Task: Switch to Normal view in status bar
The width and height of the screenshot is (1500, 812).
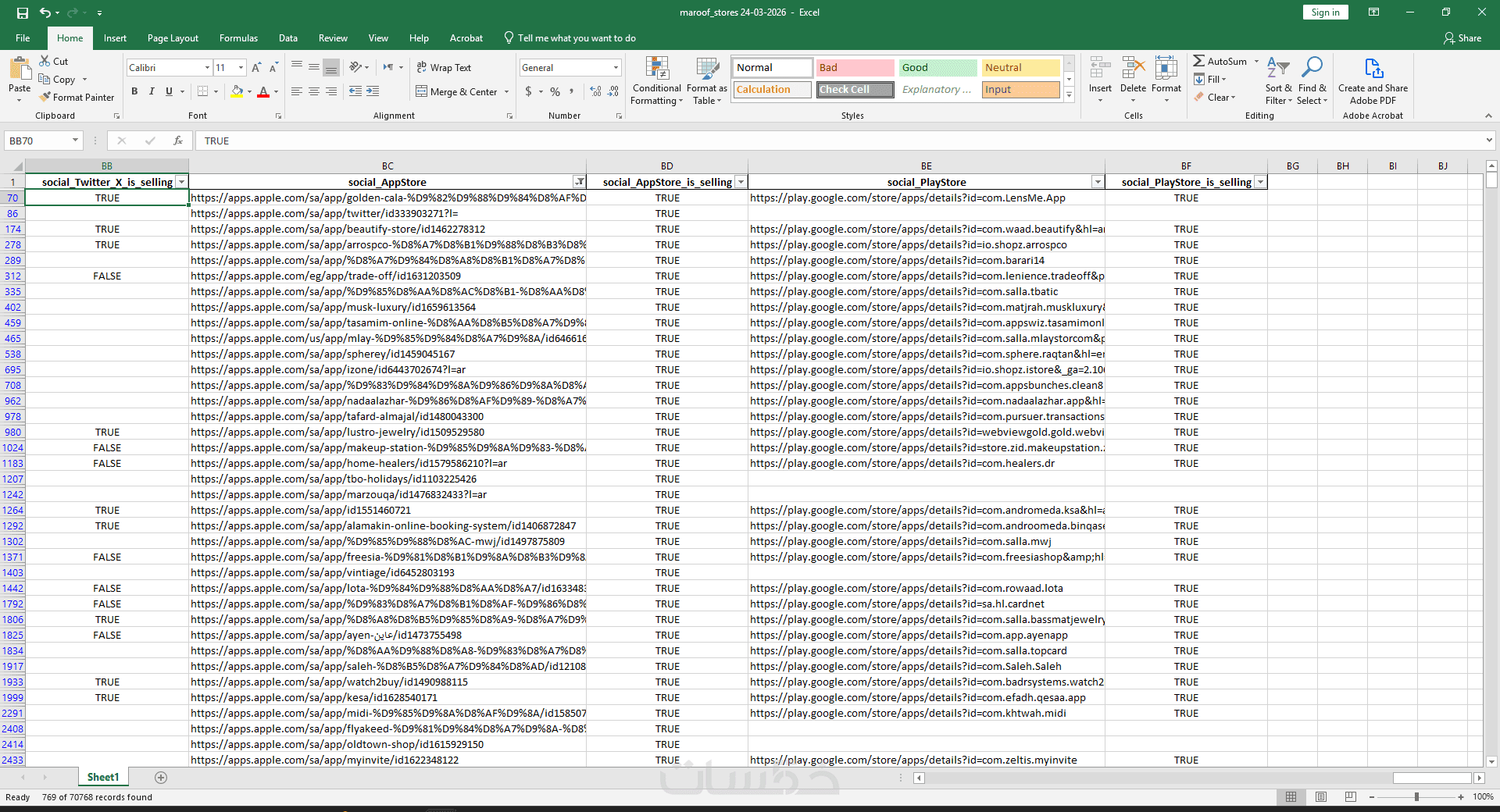Action: coord(1291,797)
